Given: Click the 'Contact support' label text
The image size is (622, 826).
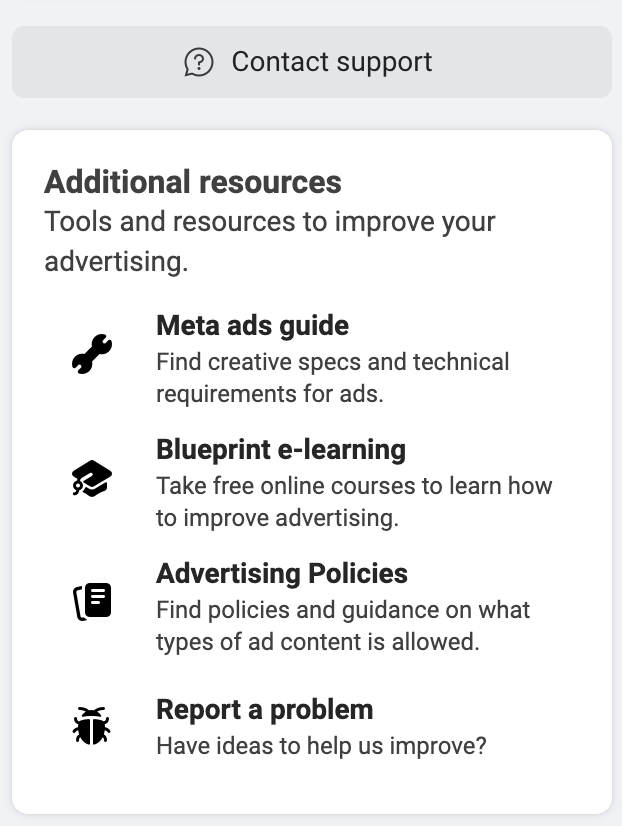Looking at the screenshot, I should [332, 62].
